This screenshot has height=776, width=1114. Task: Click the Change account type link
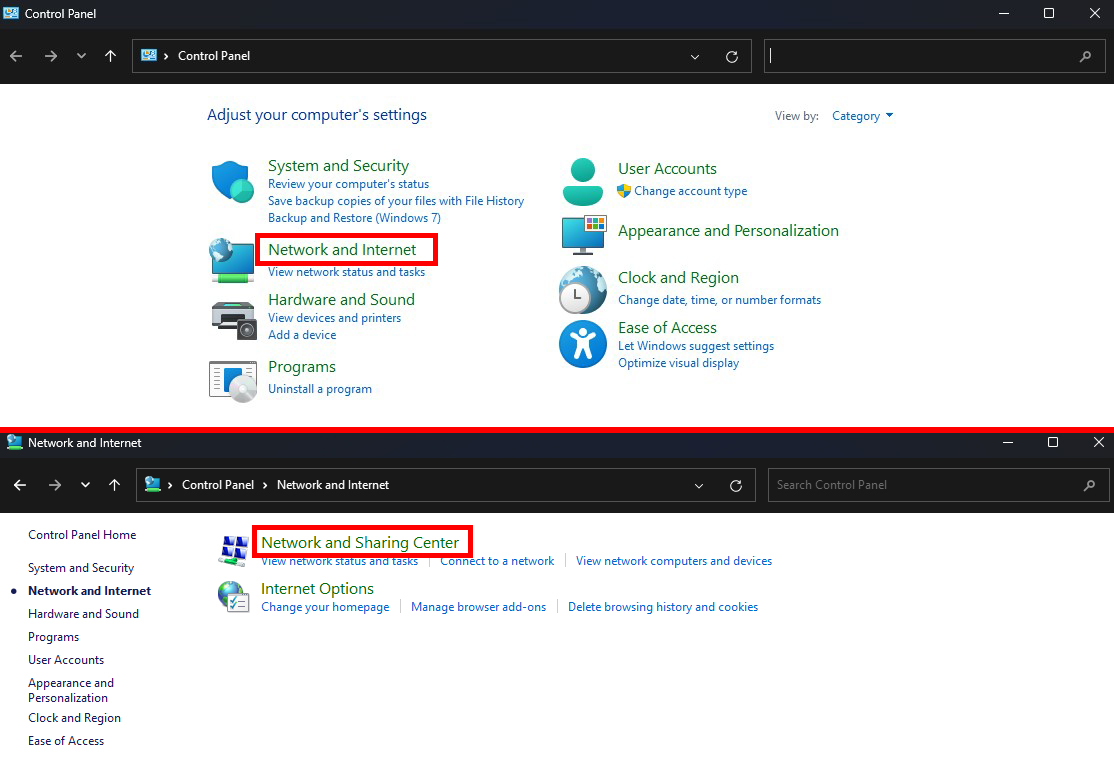point(690,191)
